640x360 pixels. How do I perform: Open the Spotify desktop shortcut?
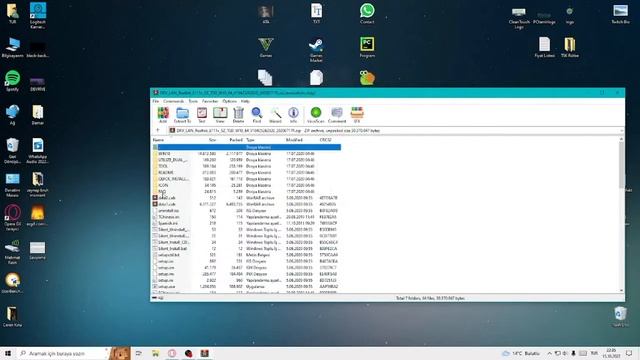click(13, 80)
